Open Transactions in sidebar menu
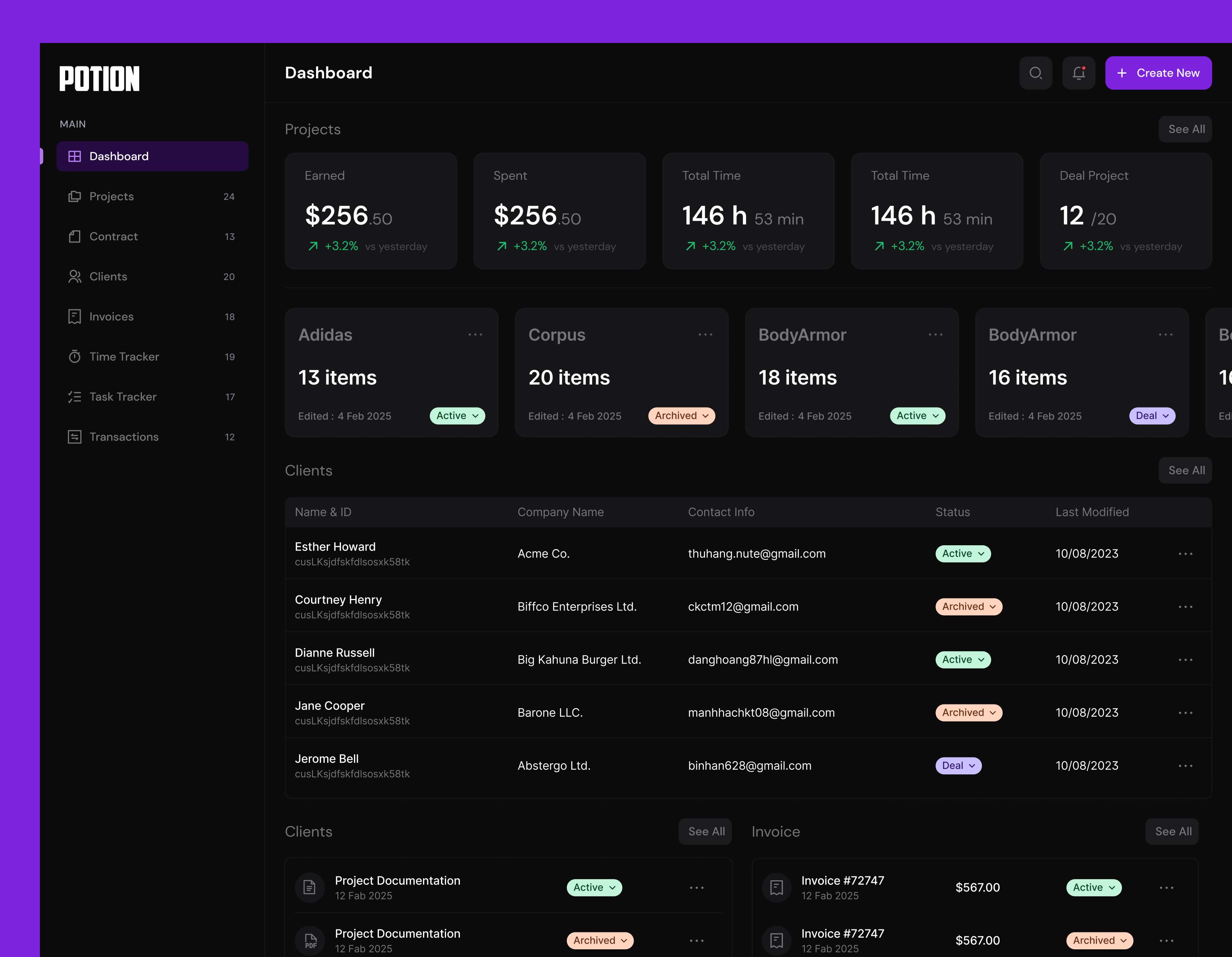Screen dimensions: 1232x957 pyautogui.click(x=124, y=437)
